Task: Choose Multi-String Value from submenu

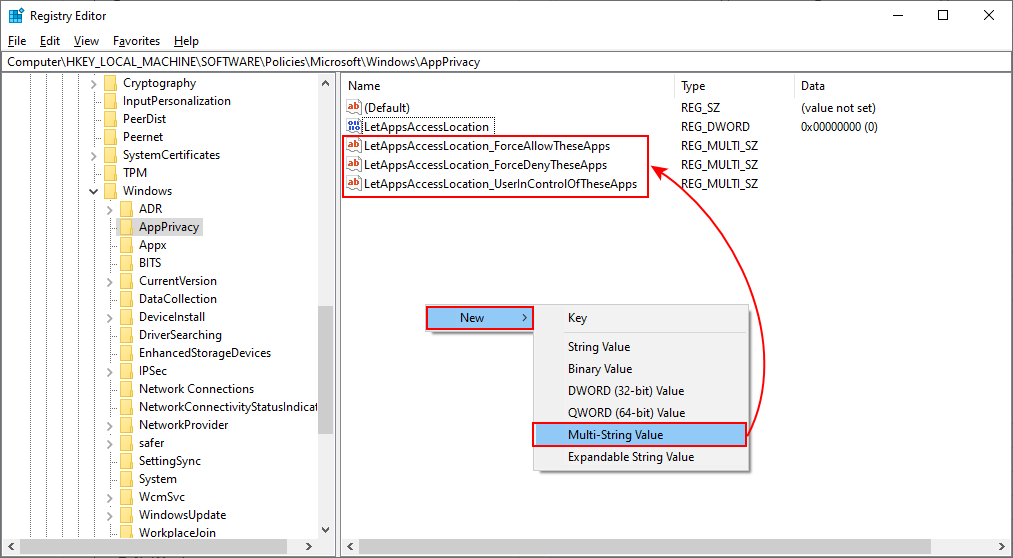Action: click(x=640, y=435)
